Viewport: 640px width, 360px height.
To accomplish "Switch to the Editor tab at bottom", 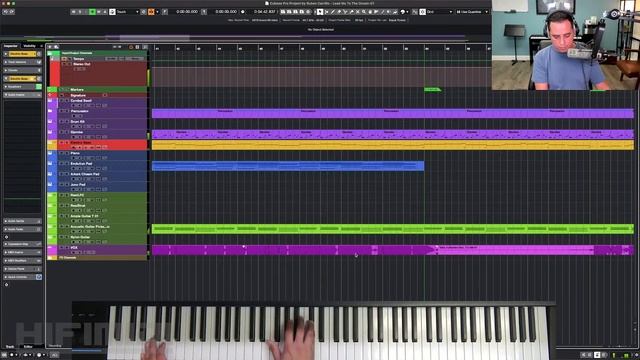I will coord(28,347).
